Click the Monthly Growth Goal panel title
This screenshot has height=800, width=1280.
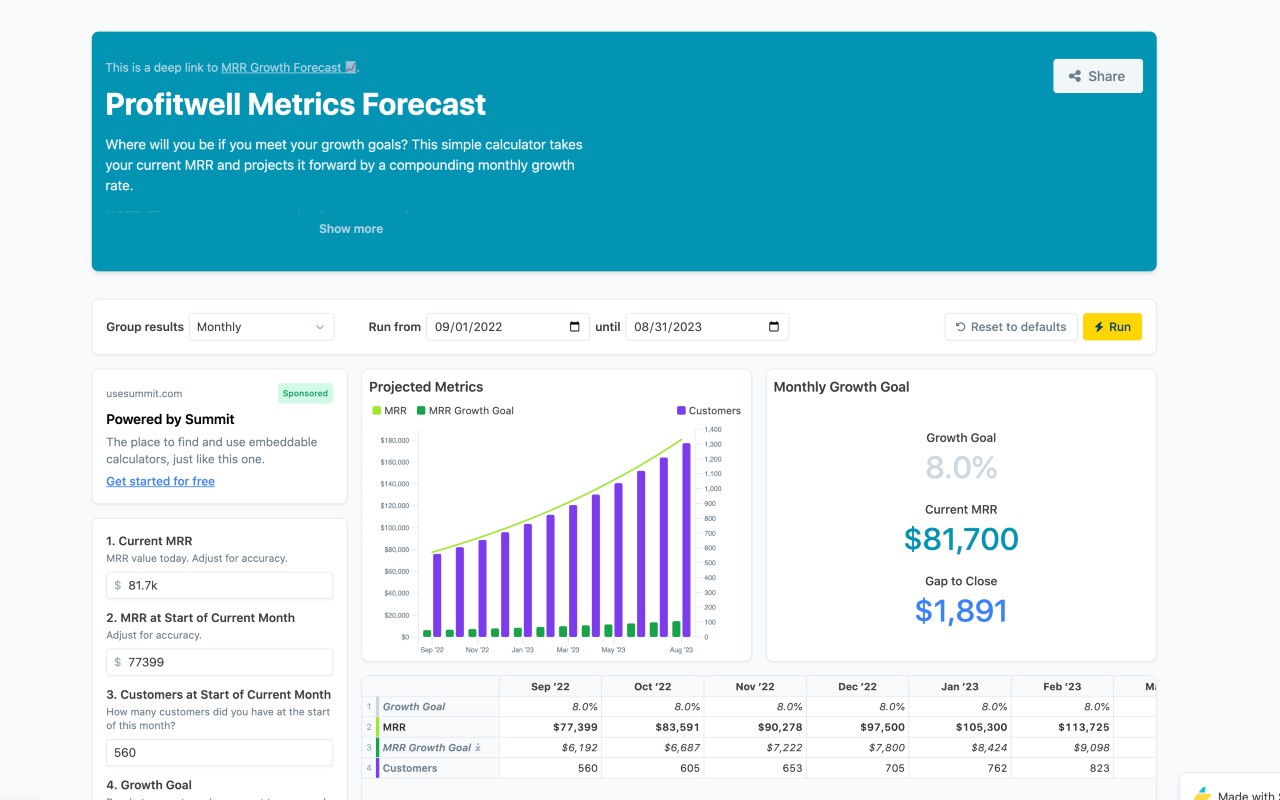tap(841, 387)
